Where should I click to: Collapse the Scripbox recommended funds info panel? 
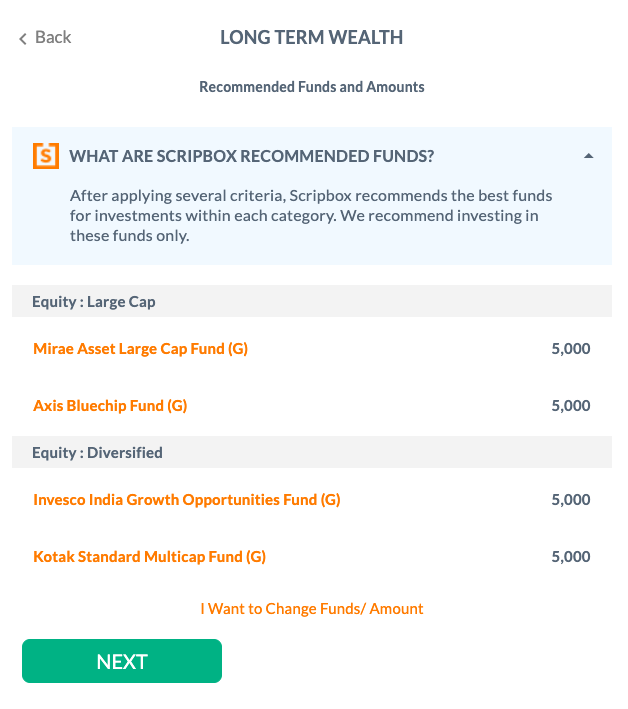pyautogui.click(x=588, y=156)
